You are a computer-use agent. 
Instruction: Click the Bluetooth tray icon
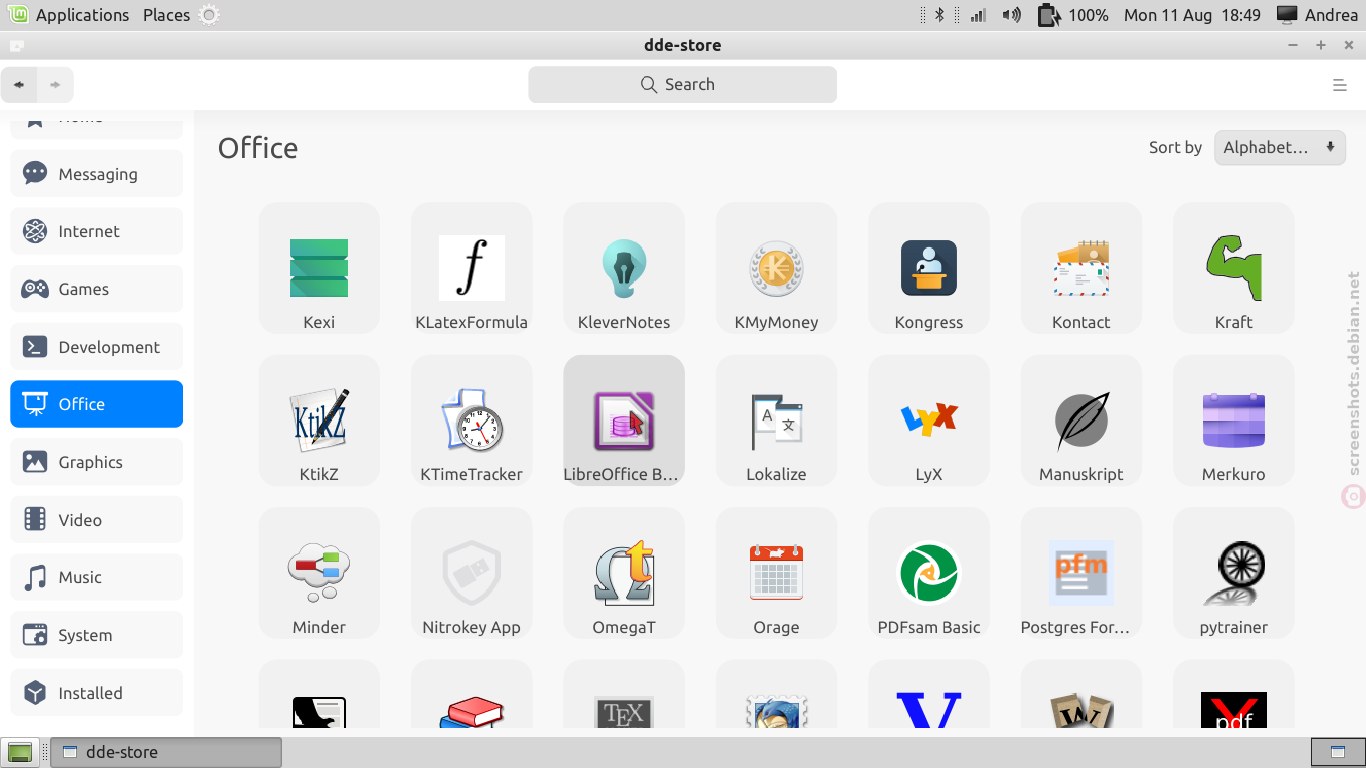939,15
